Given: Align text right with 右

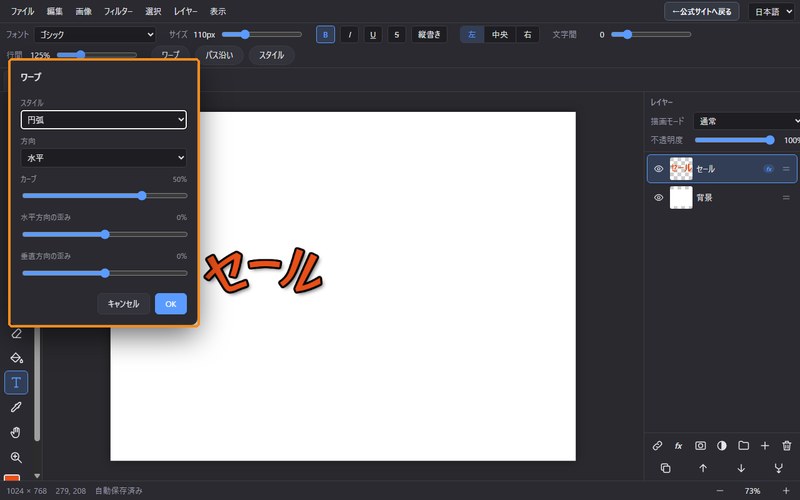Looking at the screenshot, I should pos(528,35).
